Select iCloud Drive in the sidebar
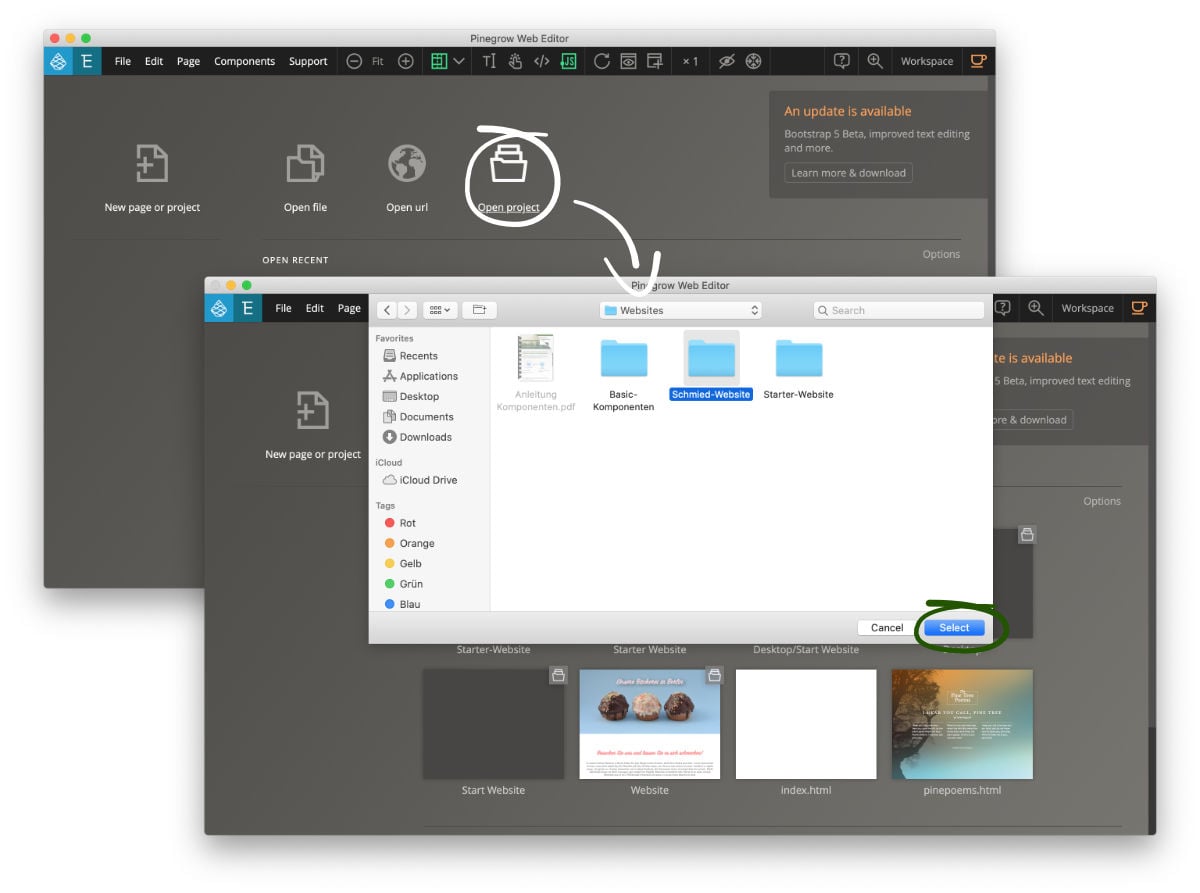 [420, 480]
